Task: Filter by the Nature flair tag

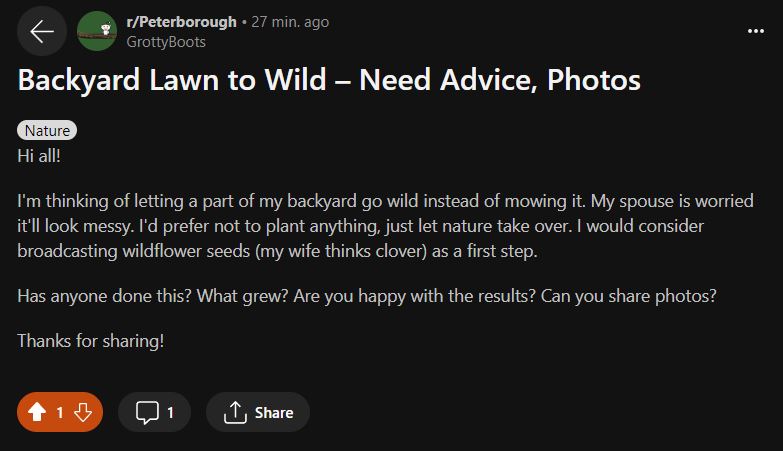Action: point(47,130)
